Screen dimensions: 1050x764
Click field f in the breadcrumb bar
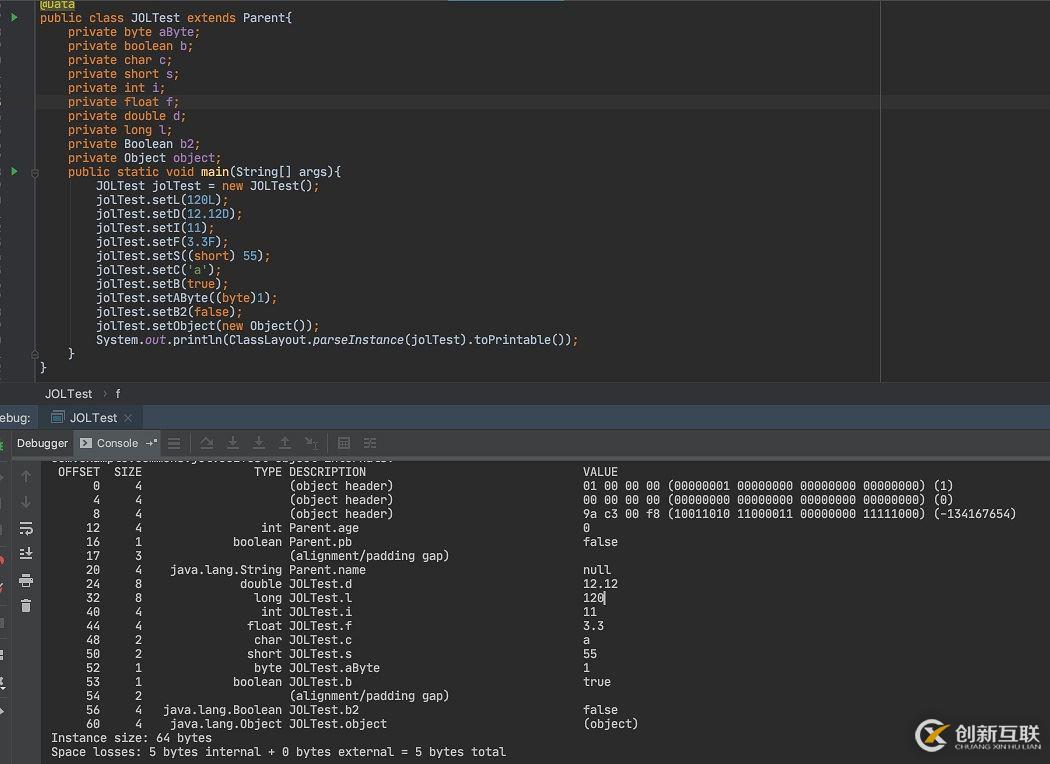click(117, 394)
